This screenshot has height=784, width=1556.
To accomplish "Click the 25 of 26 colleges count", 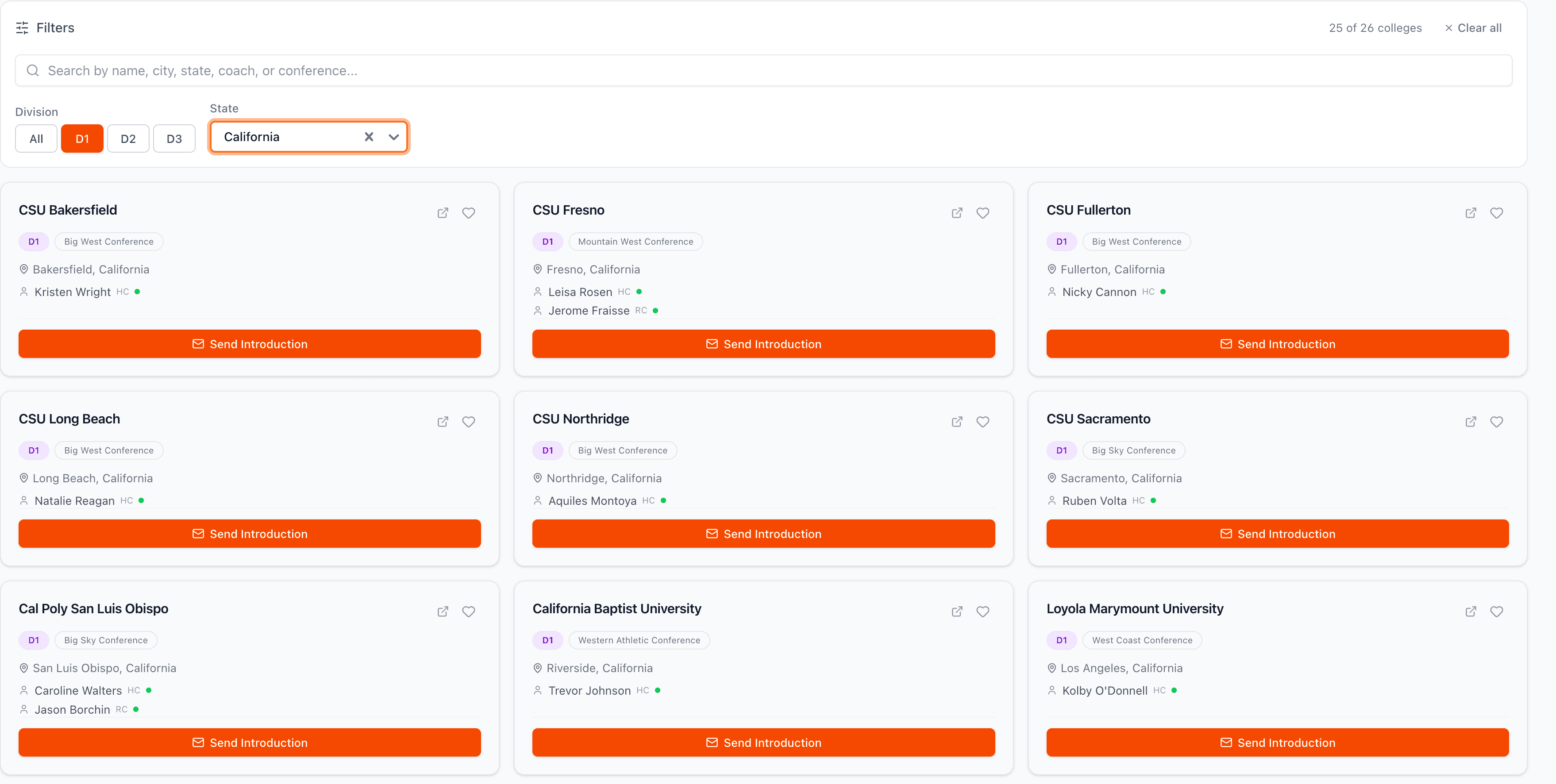I will 1375,28.
